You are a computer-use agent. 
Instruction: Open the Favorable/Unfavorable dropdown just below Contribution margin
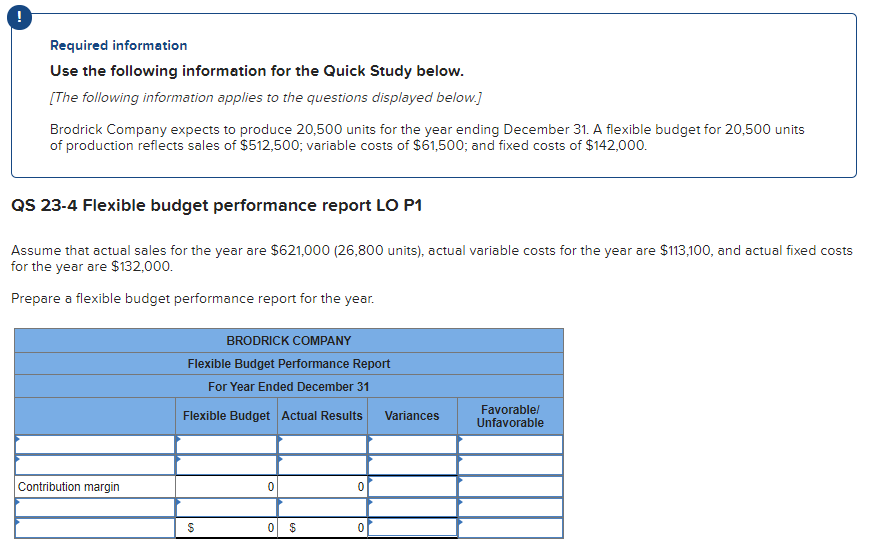(510, 508)
